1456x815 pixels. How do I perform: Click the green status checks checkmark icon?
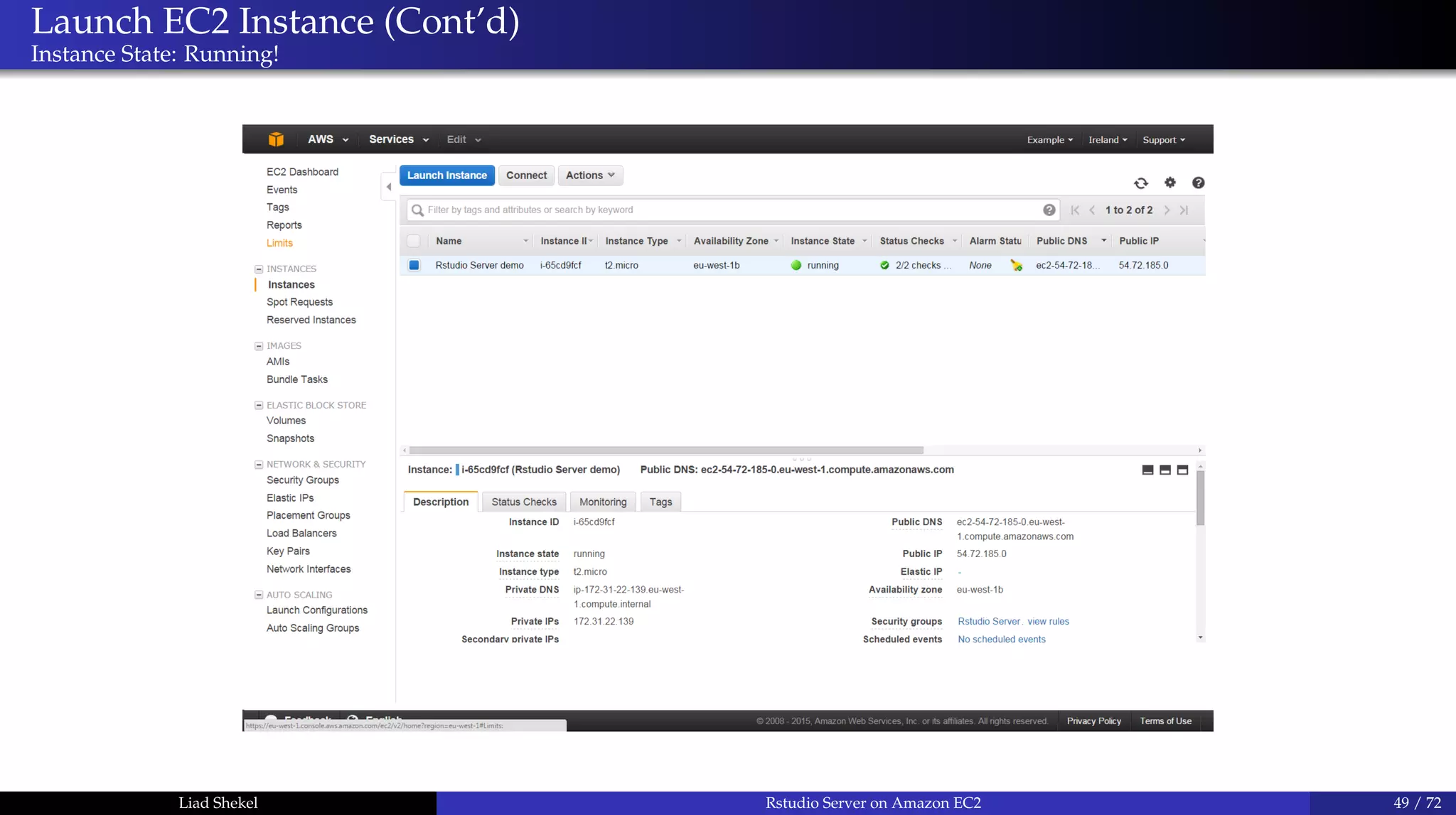(884, 265)
